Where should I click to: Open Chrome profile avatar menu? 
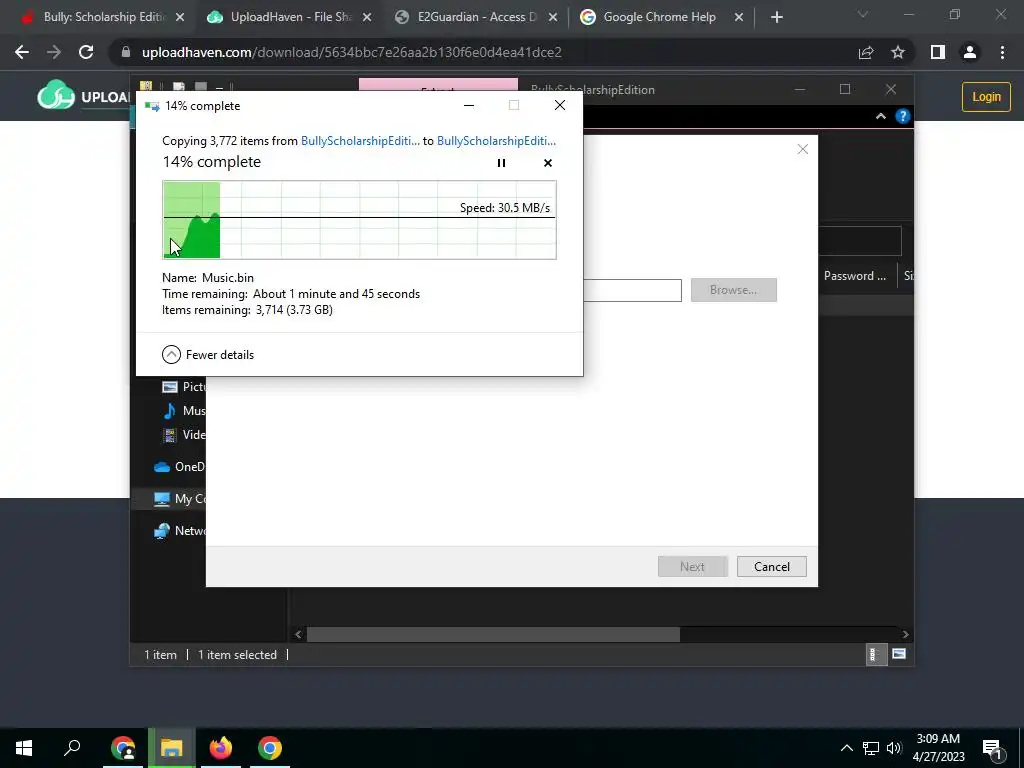click(x=970, y=52)
